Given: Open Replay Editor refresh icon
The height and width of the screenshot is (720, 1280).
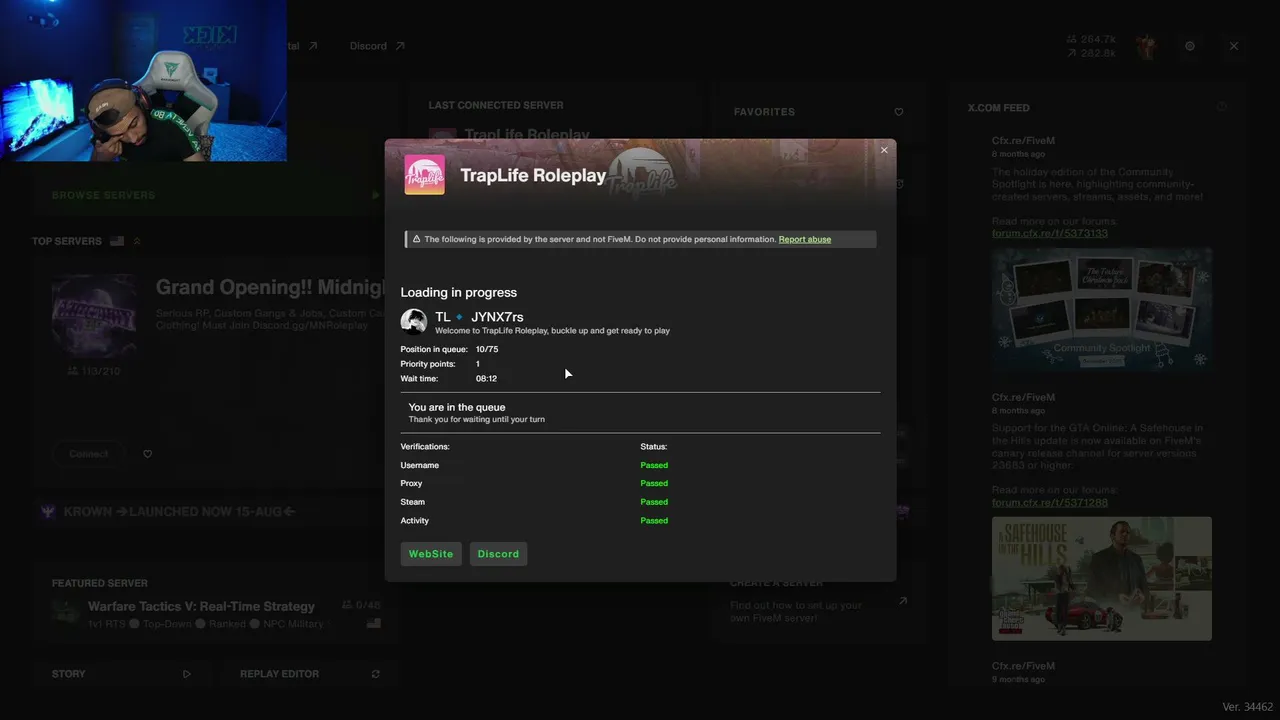Looking at the screenshot, I should pyautogui.click(x=376, y=674).
